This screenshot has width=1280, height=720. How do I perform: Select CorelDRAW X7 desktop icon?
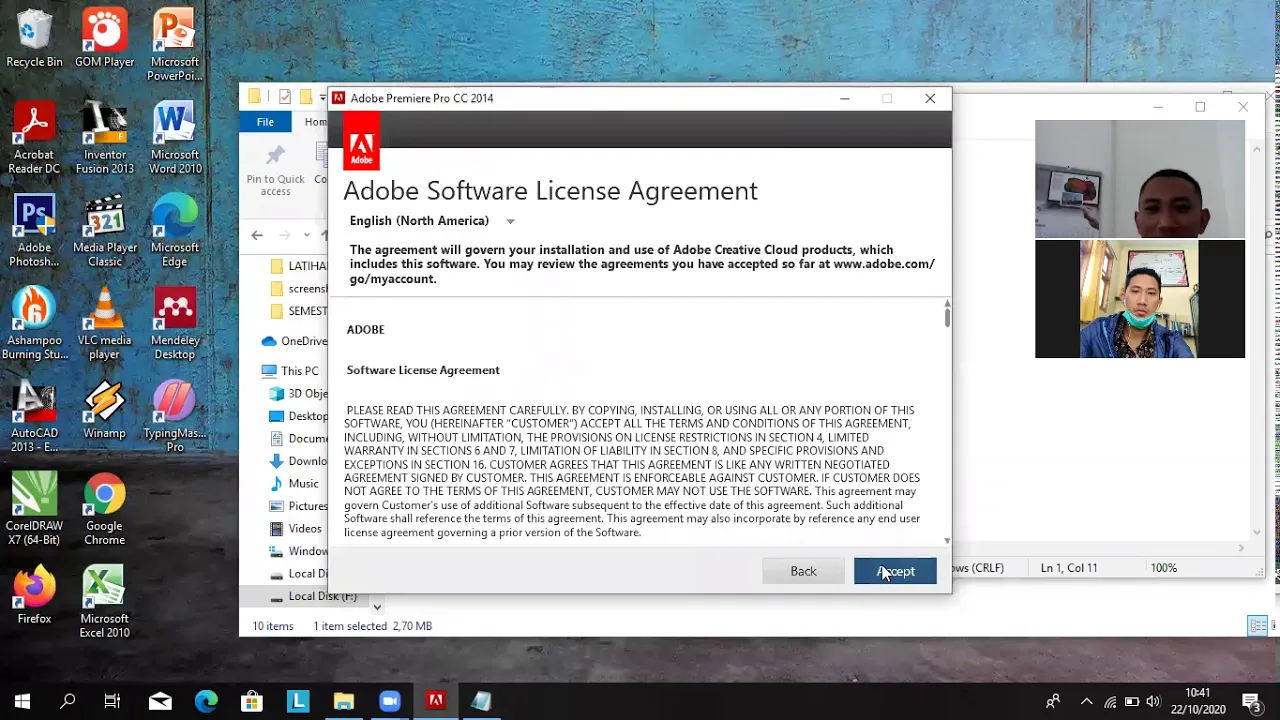[34, 511]
